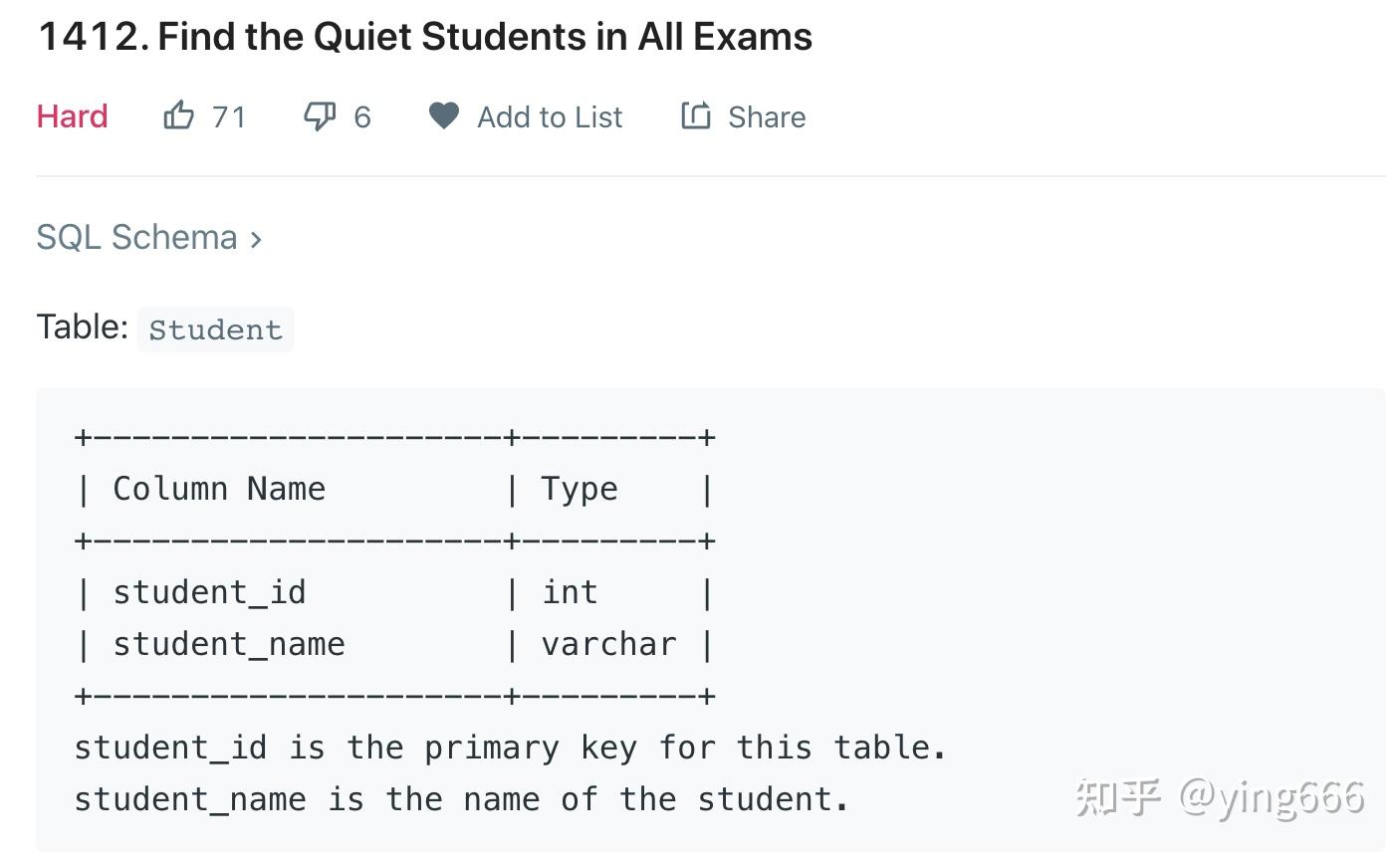Click the Add to List text
Image resolution: width=1400 pixels, height=860 pixels.
click(549, 115)
